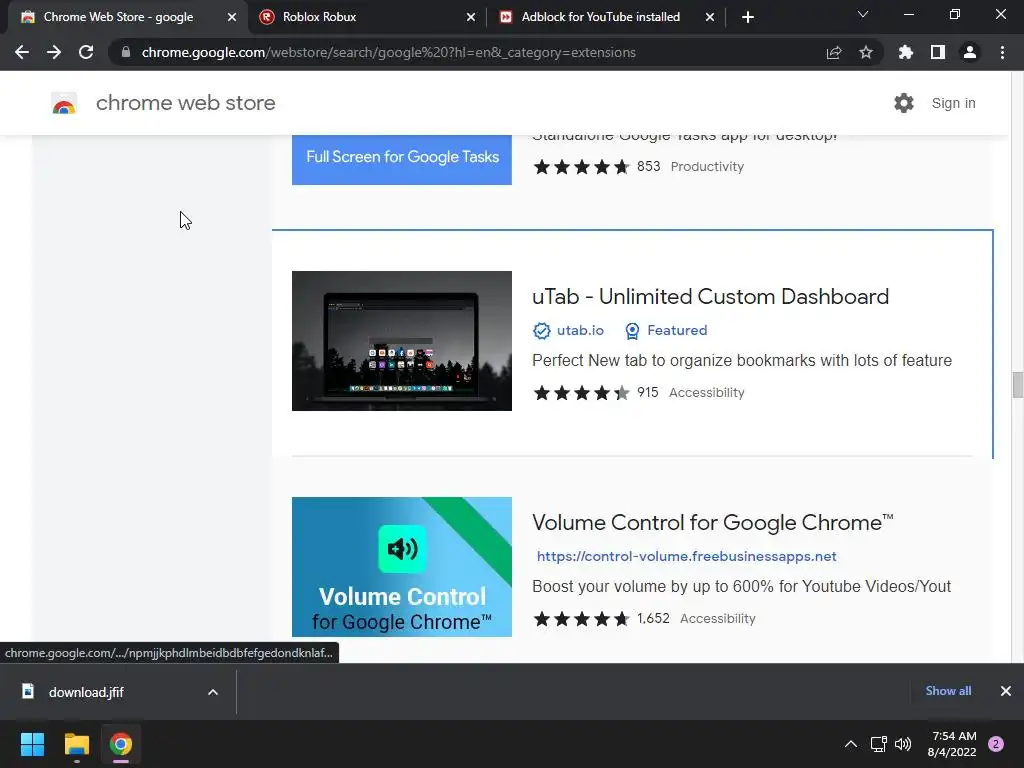Click the address bar URL

(x=389, y=52)
